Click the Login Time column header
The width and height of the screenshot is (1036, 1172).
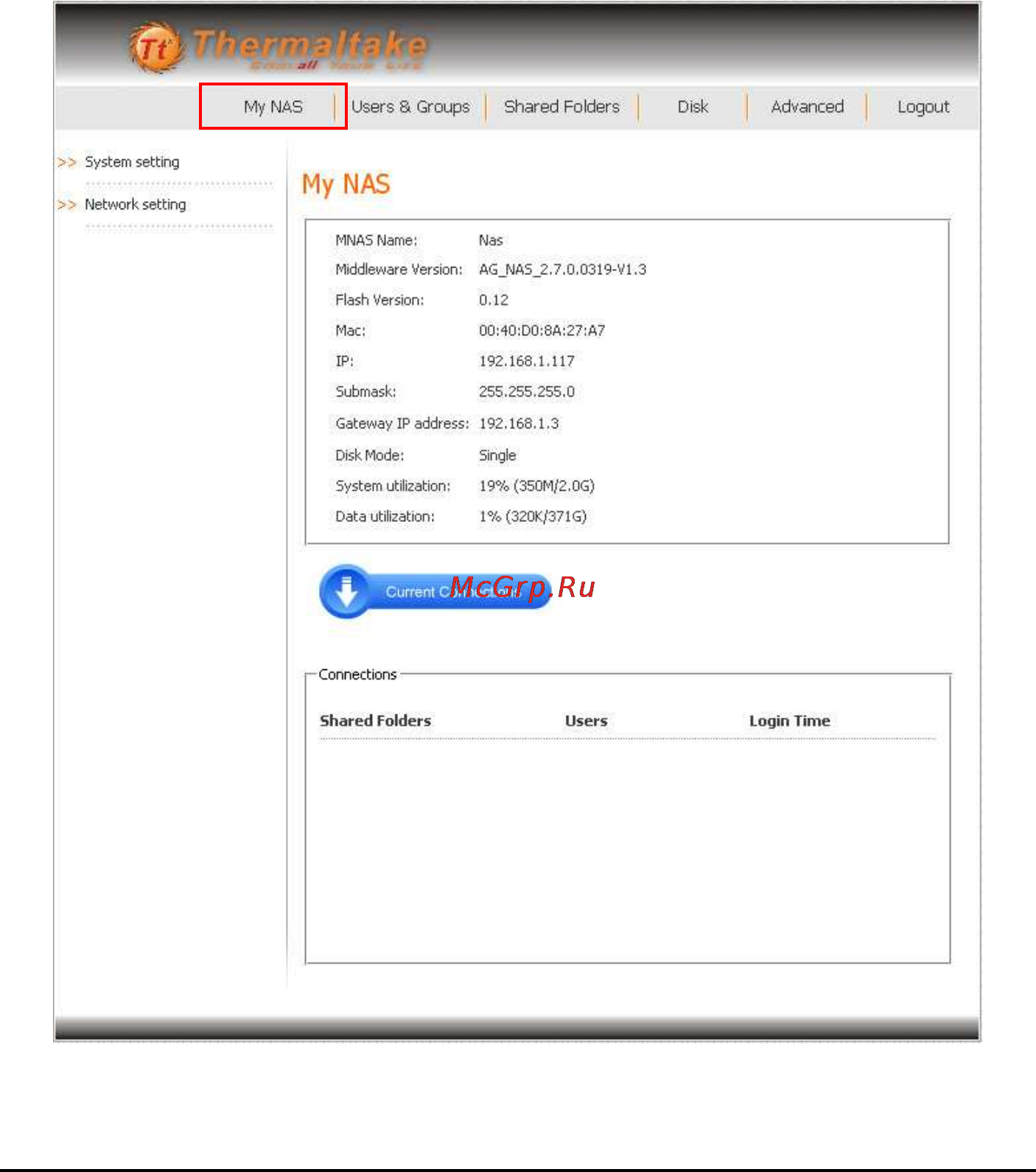790,721
